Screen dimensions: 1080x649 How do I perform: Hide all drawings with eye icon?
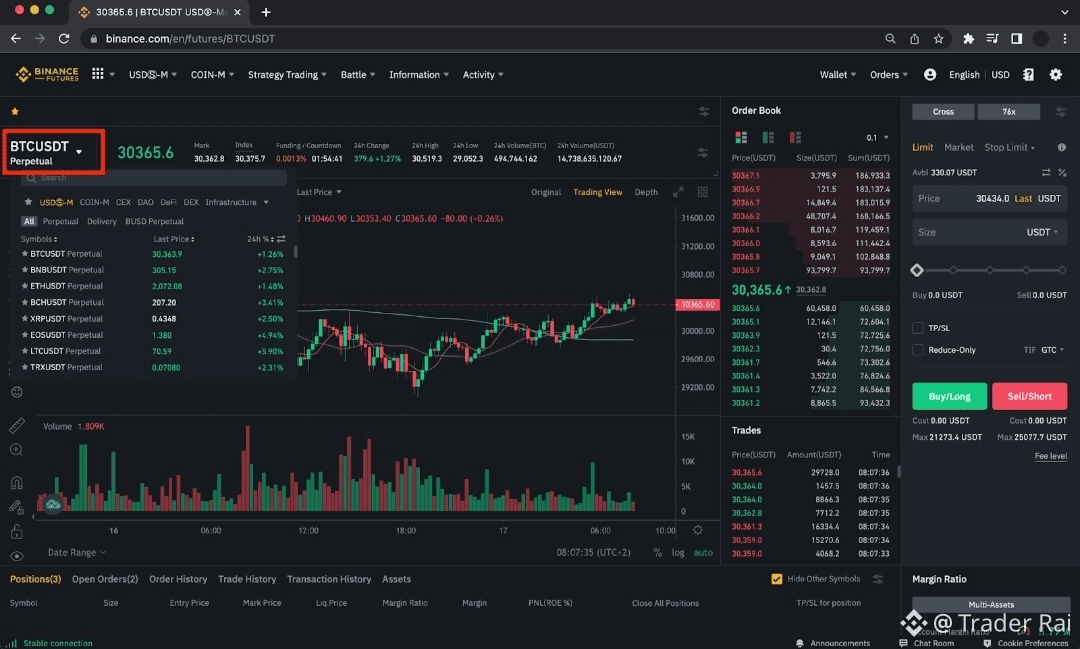tap(17, 556)
